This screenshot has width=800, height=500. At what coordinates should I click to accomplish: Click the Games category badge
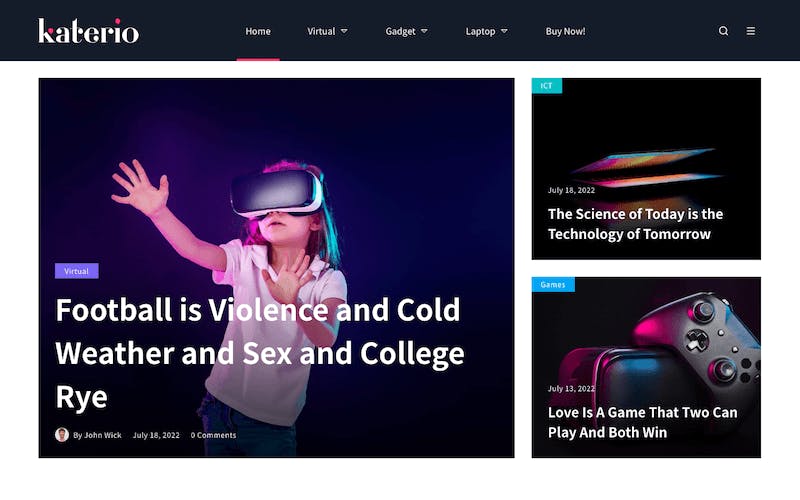click(x=553, y=285)
